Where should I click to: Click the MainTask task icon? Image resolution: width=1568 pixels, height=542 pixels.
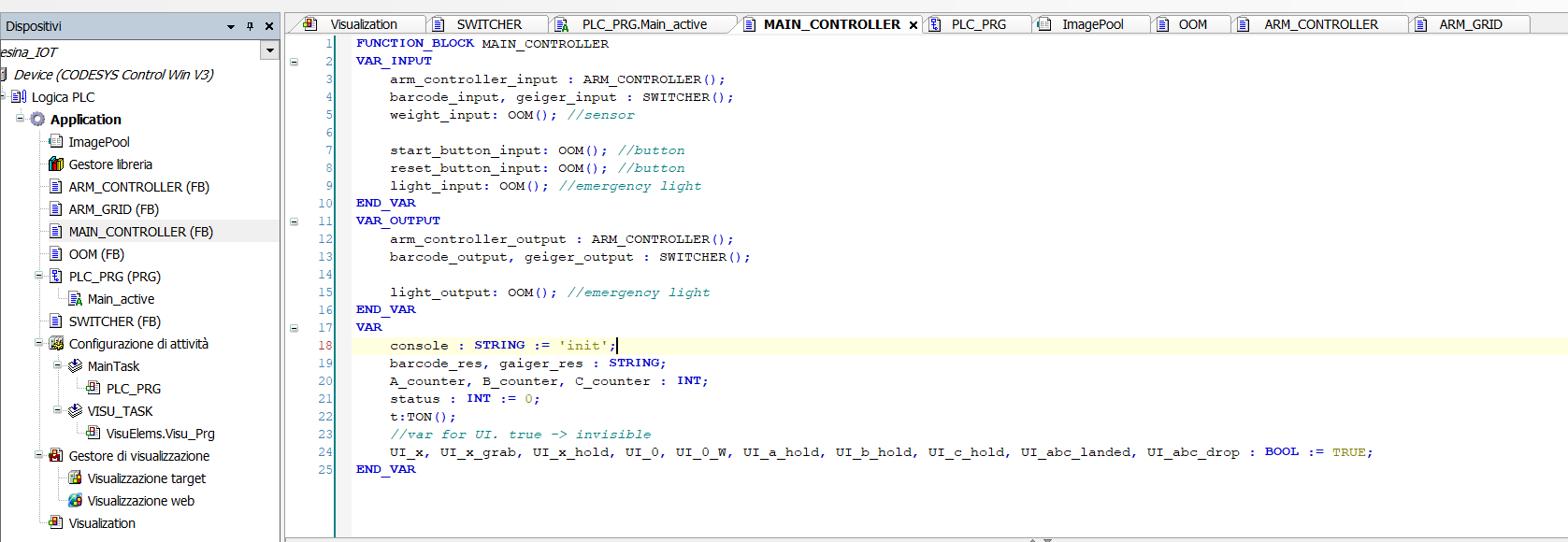(x=76, y=365)
